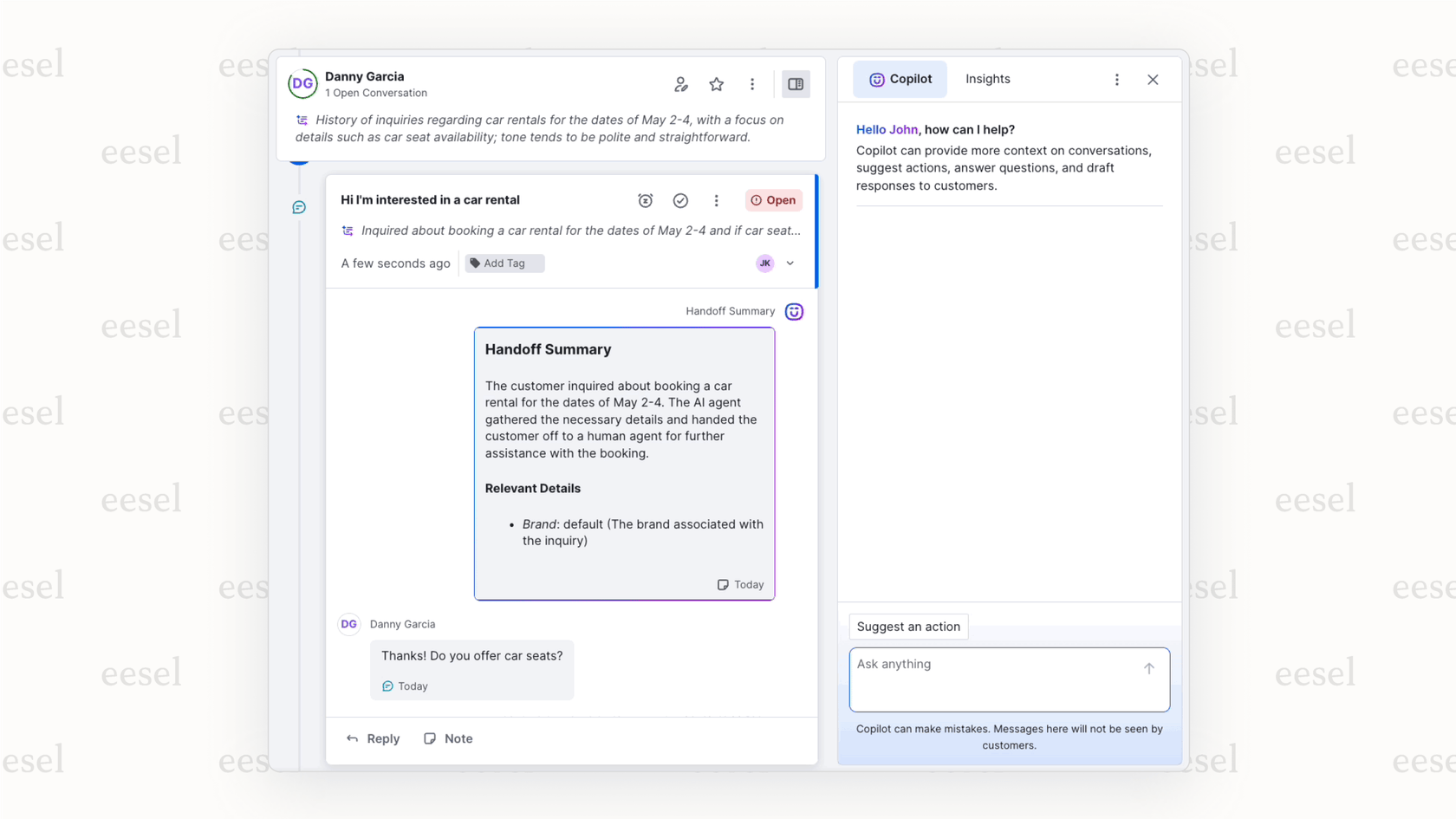Open the edit contact icon near the star
The image size is (1456, 819).
[x=681, y=84]
